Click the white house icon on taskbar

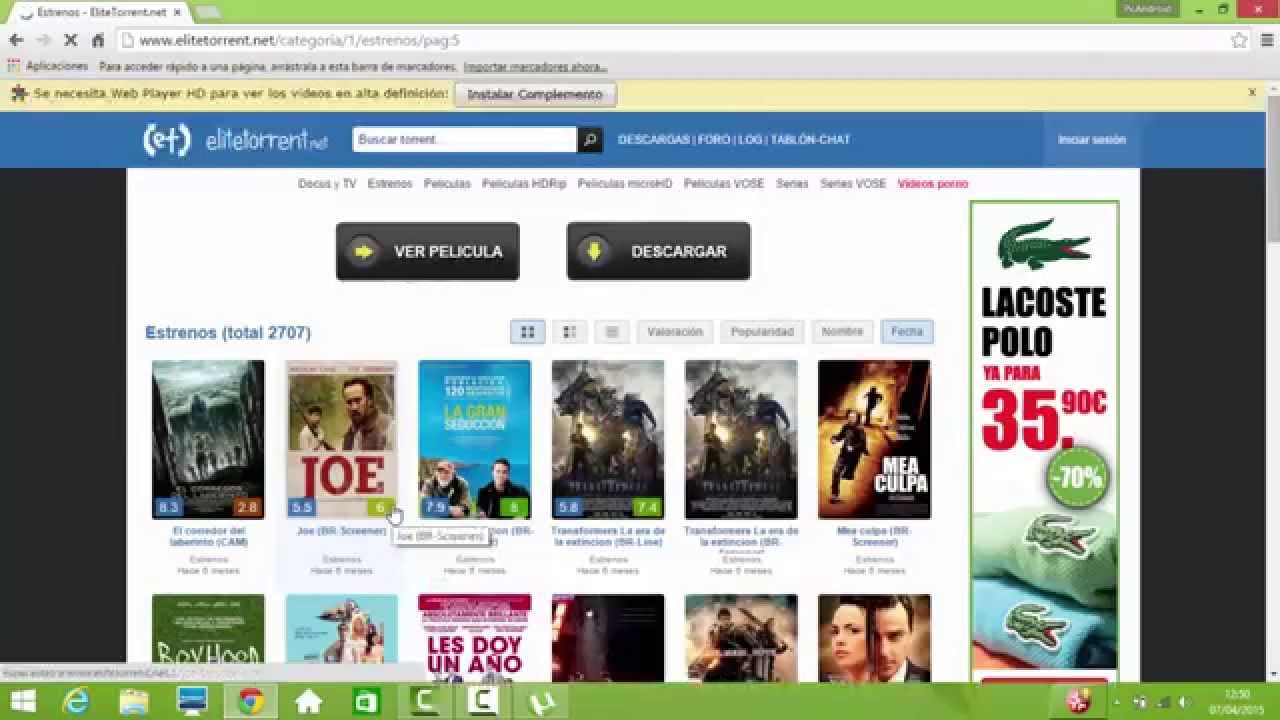(x=309, y=702)
